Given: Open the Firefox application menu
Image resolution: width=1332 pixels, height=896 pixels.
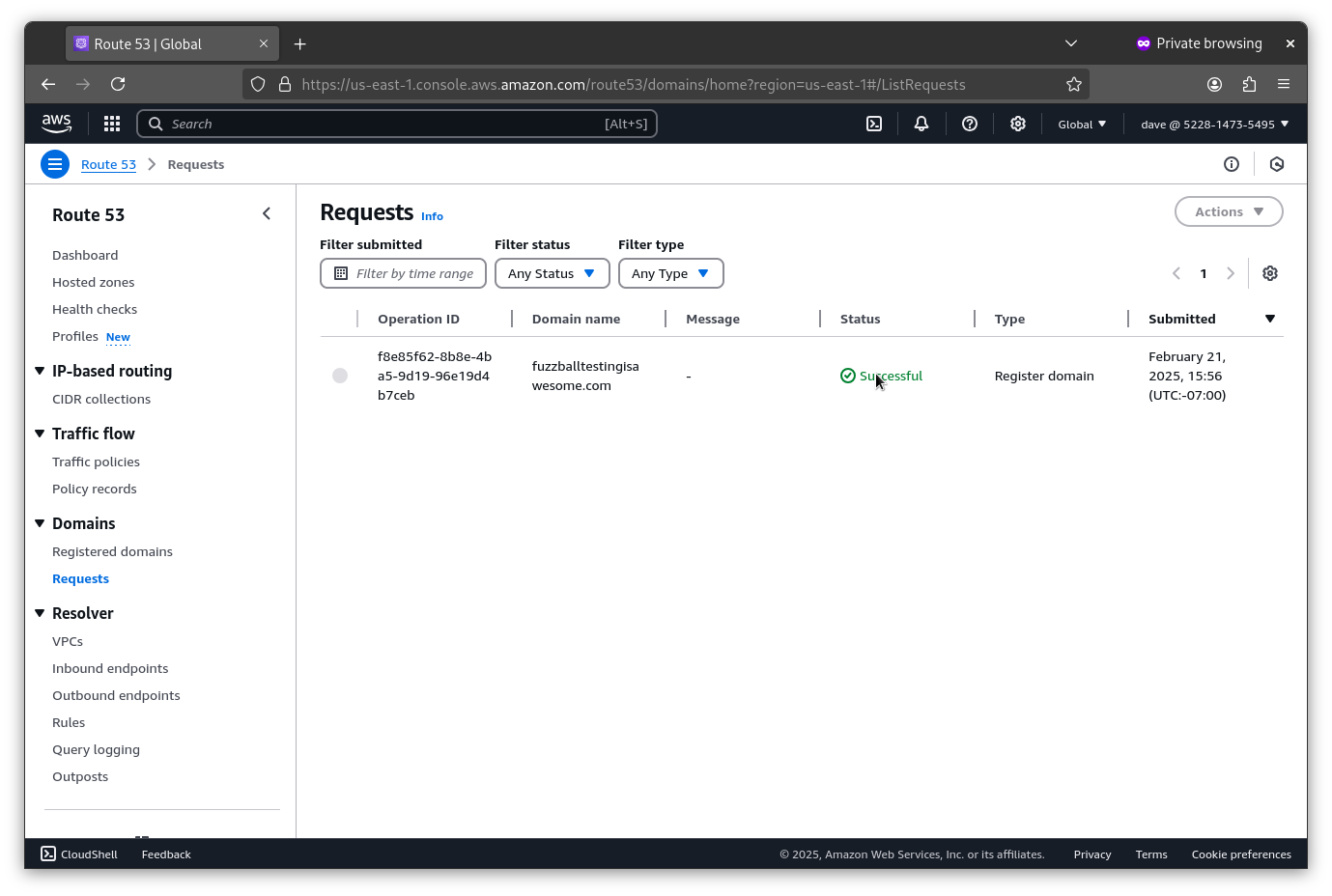Looking at the screenshot, I should (1284, 84).
